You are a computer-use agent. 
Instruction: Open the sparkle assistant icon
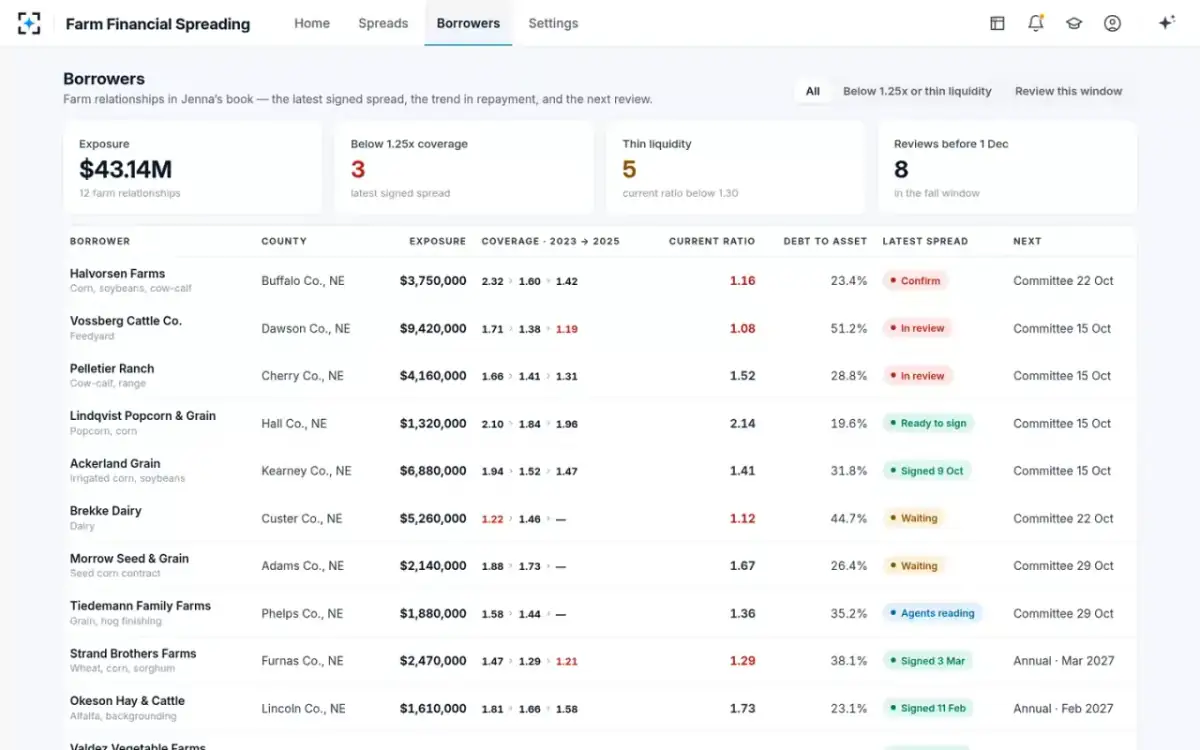coord(1166,23)
